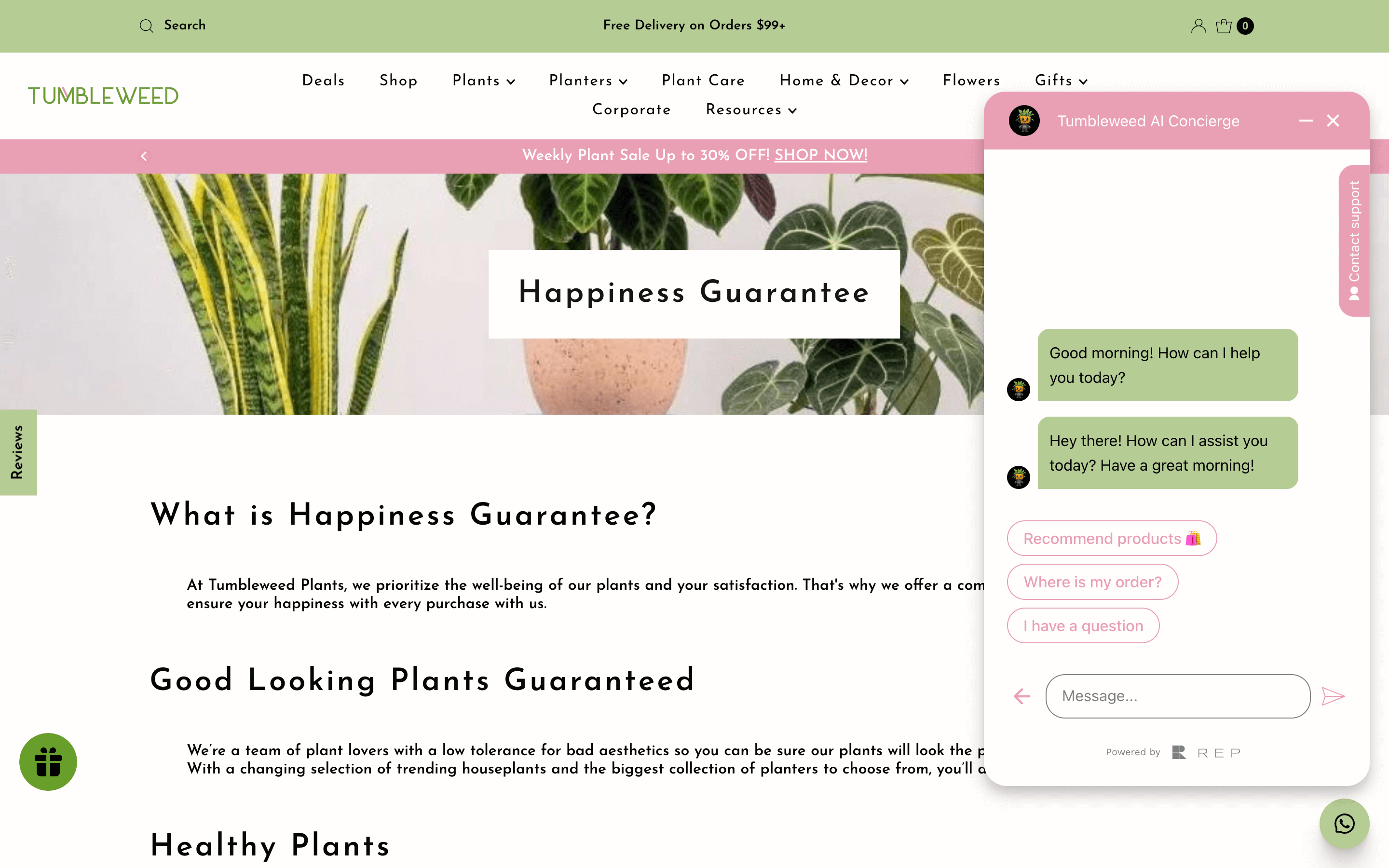Expand the Planters dropdown menu

tap(589, 81)
